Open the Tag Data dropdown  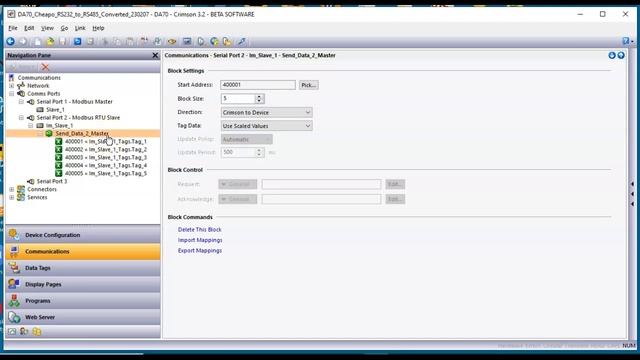(267, 126)
